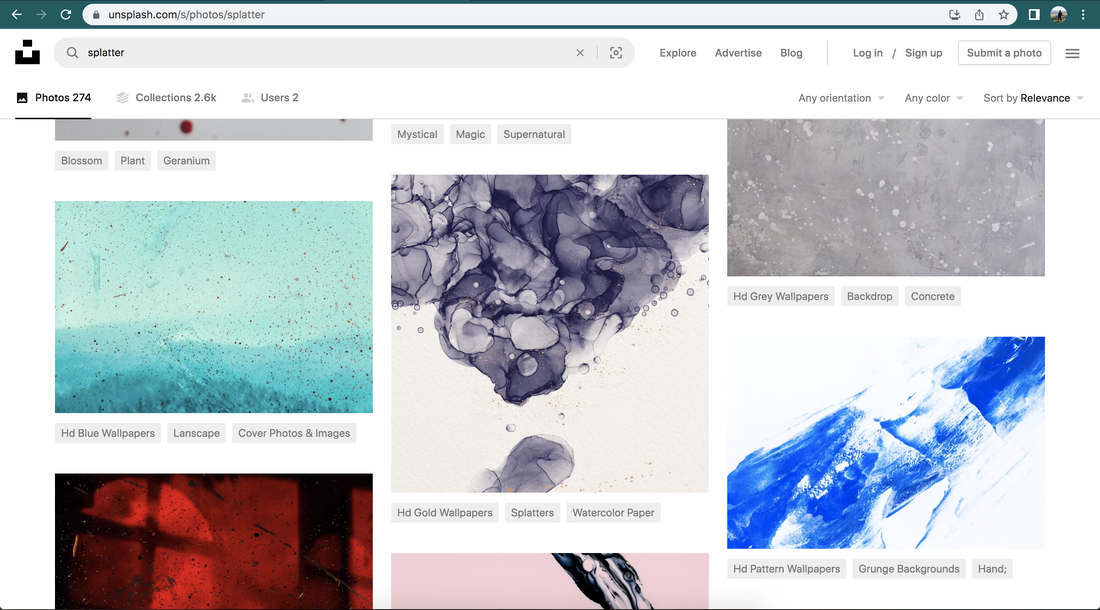1100x610 pixels.
Task: Open the blue paint stroke photo
Action: 886,442
